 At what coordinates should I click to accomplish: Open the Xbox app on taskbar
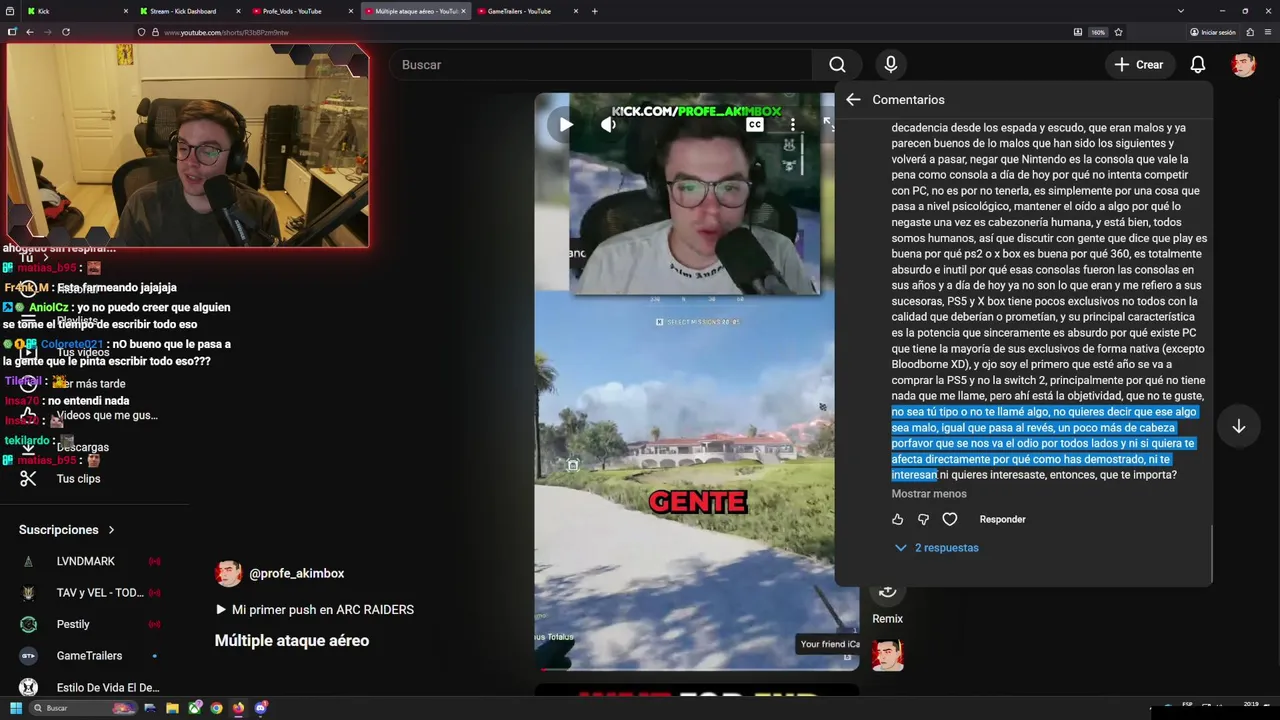(195, 708)
